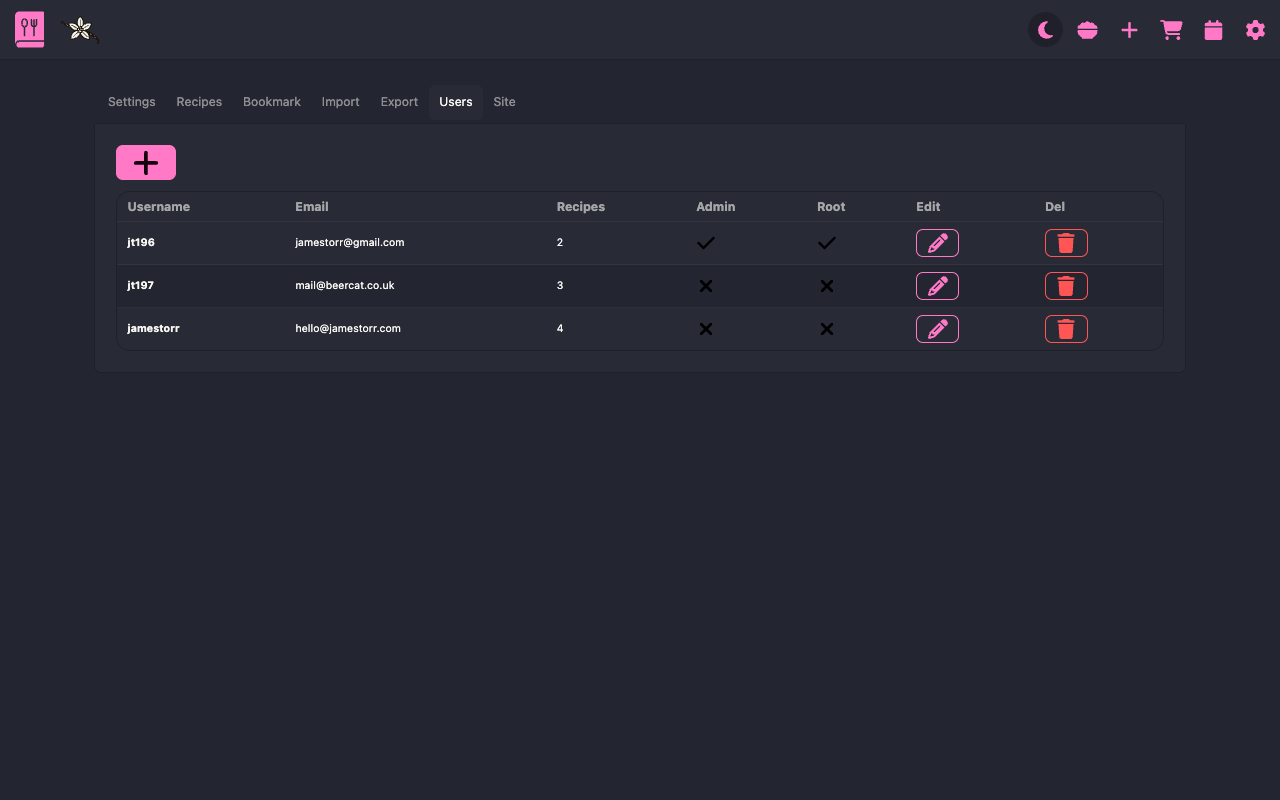Edit user jt196

937,243
